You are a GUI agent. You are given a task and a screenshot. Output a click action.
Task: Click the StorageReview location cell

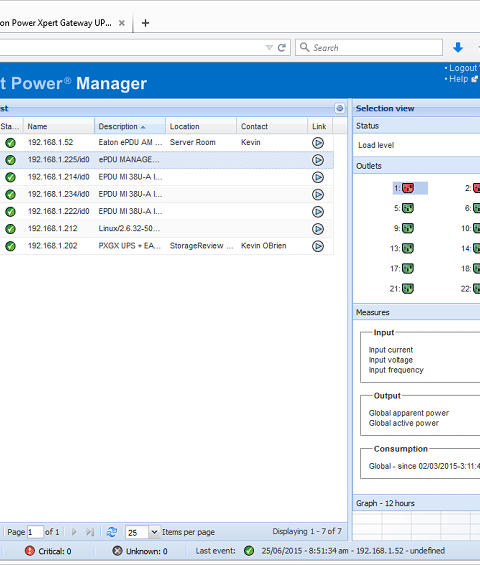202,246
